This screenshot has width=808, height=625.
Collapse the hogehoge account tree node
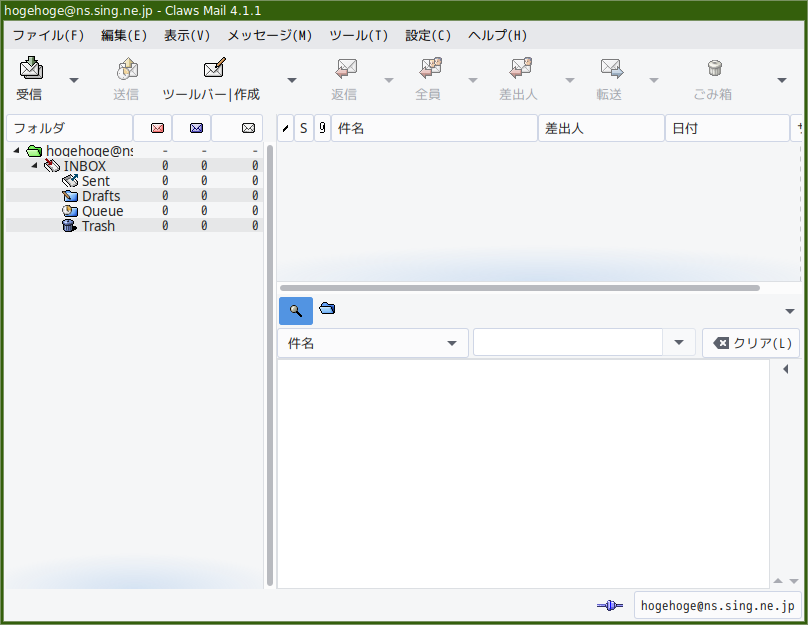pos(16,150)
